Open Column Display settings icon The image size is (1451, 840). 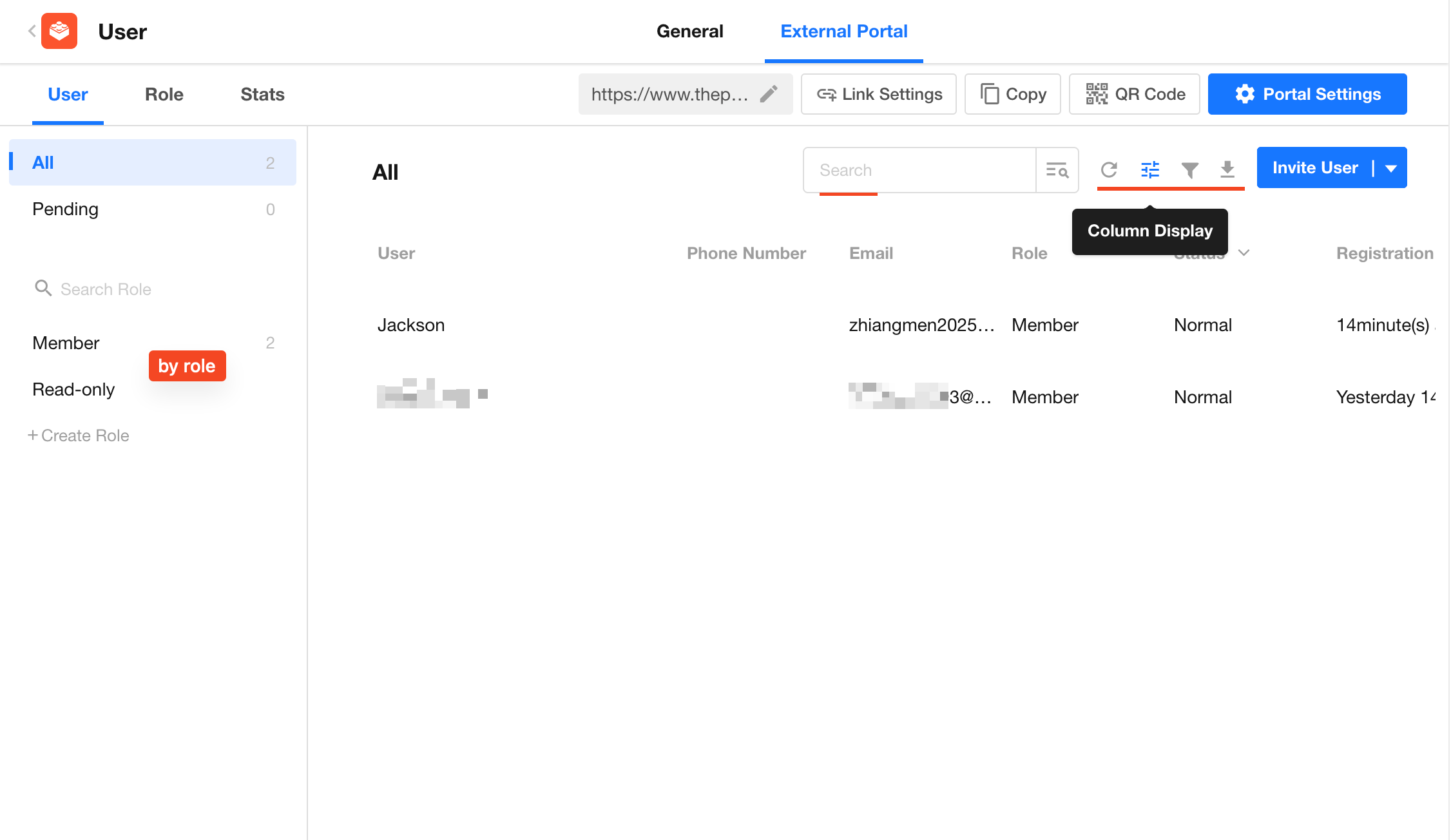click(1150, 169)
